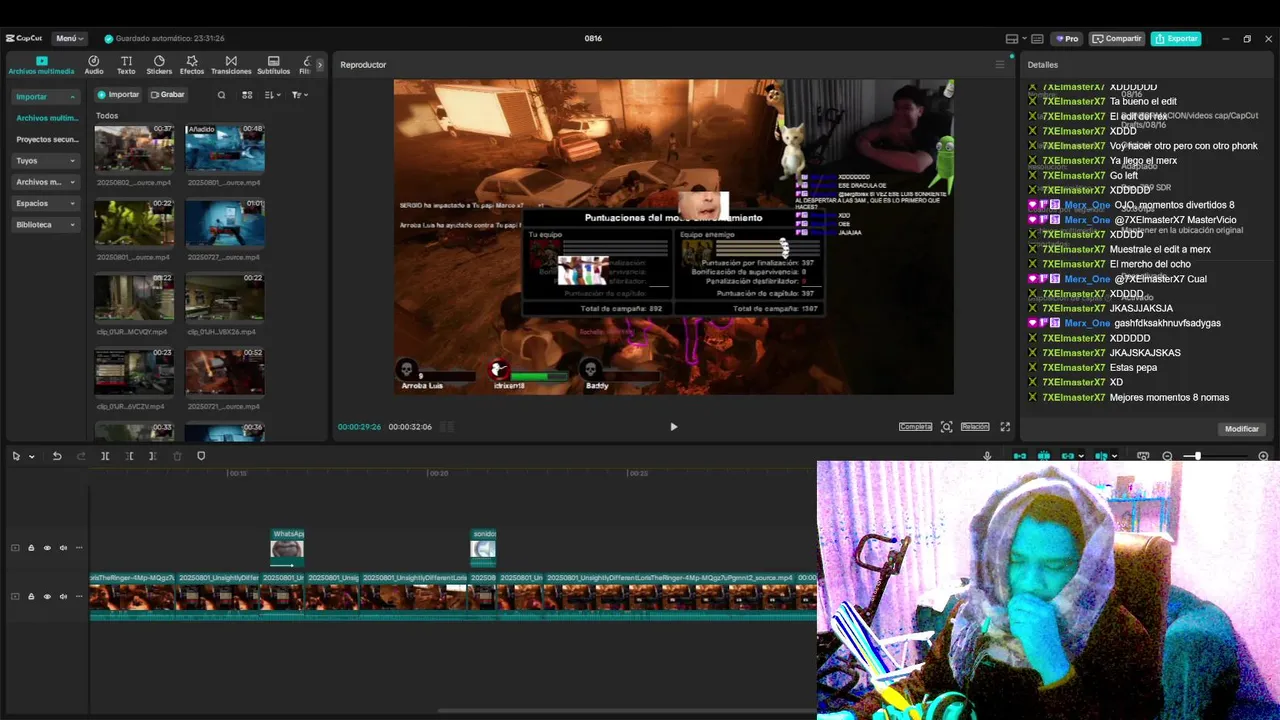The height and width of the screenshot is (720, 1280).
Task: Click the Exportar button
Action: [x=1176, y=39]
